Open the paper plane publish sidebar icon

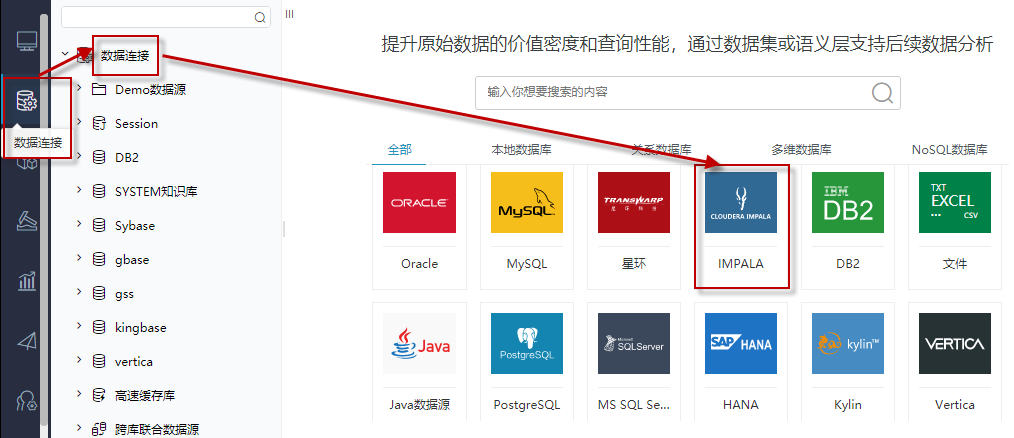27,341
